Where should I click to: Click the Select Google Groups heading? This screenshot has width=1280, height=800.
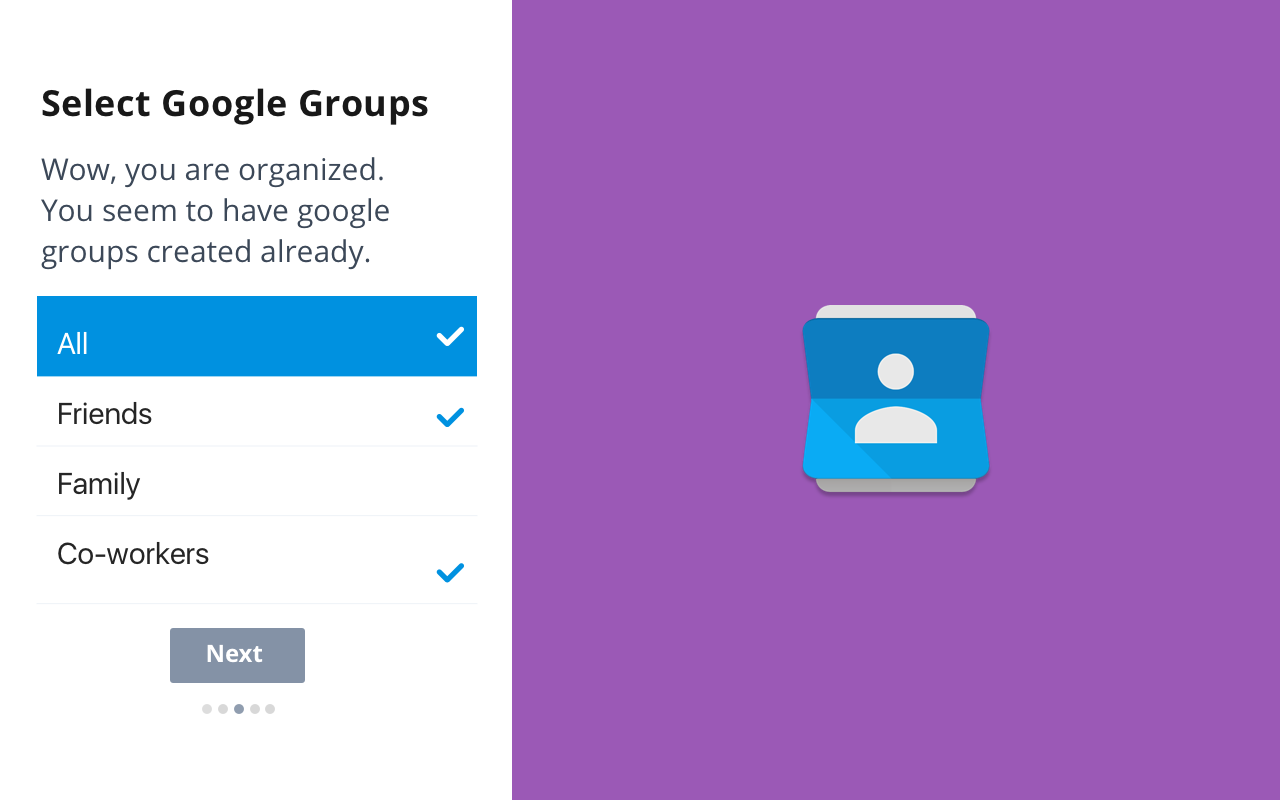pyautogui.click(x=235, y=104)
